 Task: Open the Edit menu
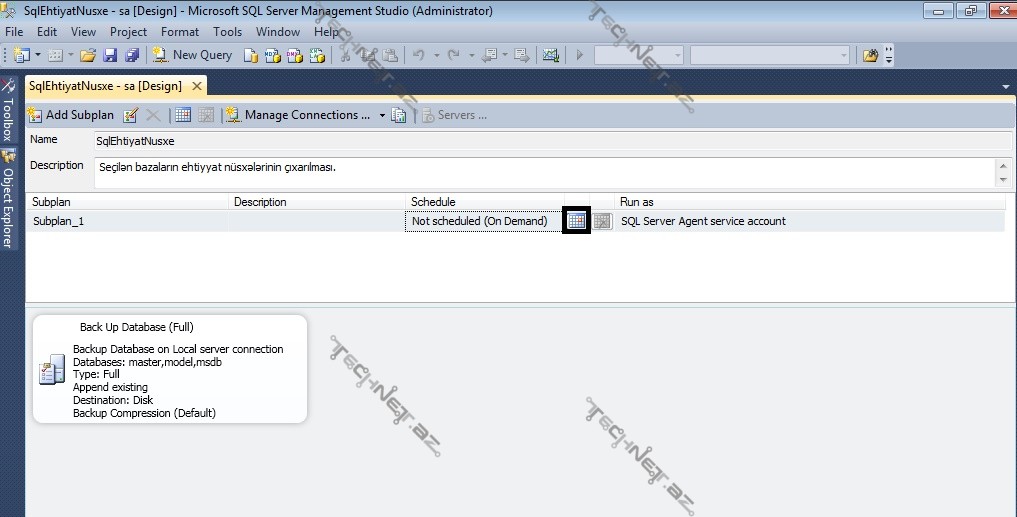47,32
